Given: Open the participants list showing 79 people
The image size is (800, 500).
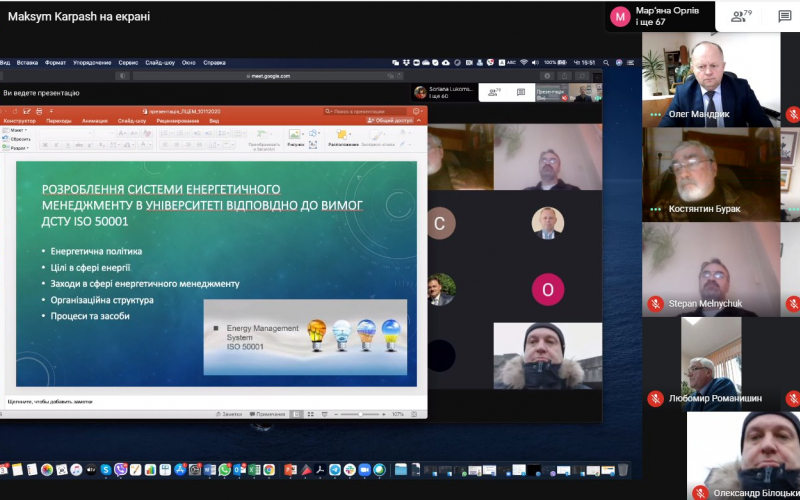Looking at the screenshot, I should (x=741, y=16).
